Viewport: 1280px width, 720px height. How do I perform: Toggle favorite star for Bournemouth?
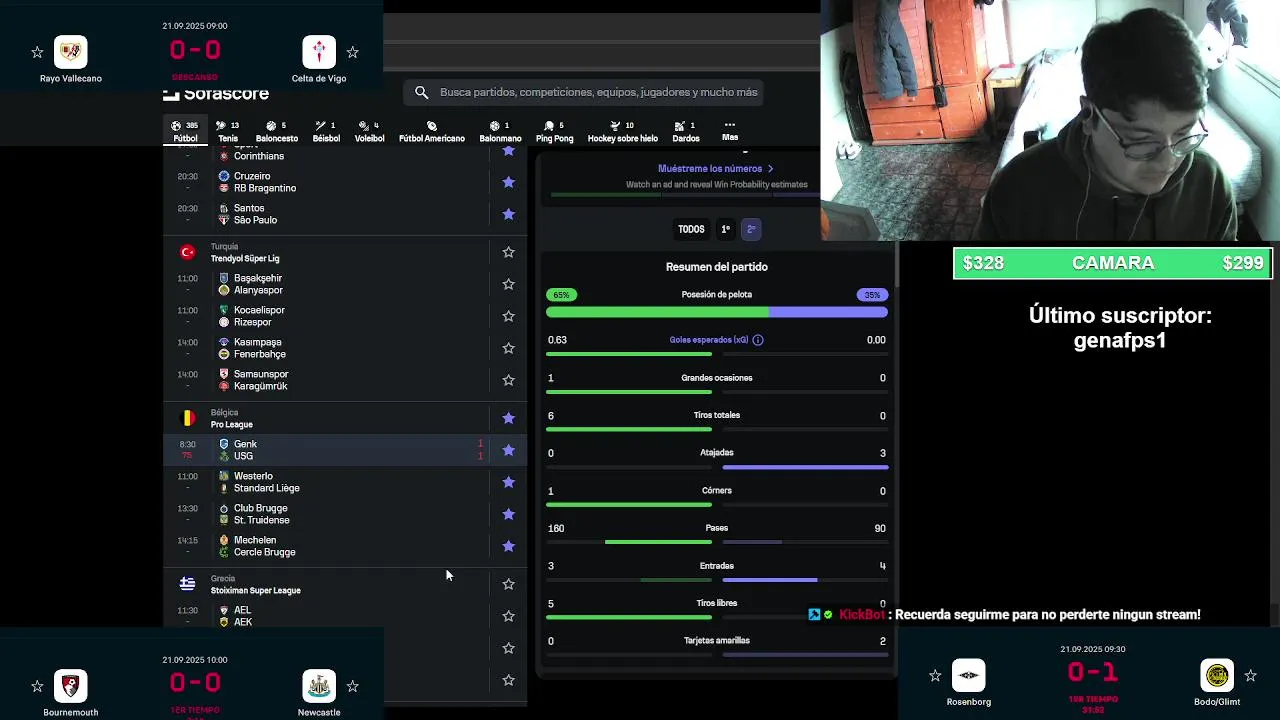[37, 686]
